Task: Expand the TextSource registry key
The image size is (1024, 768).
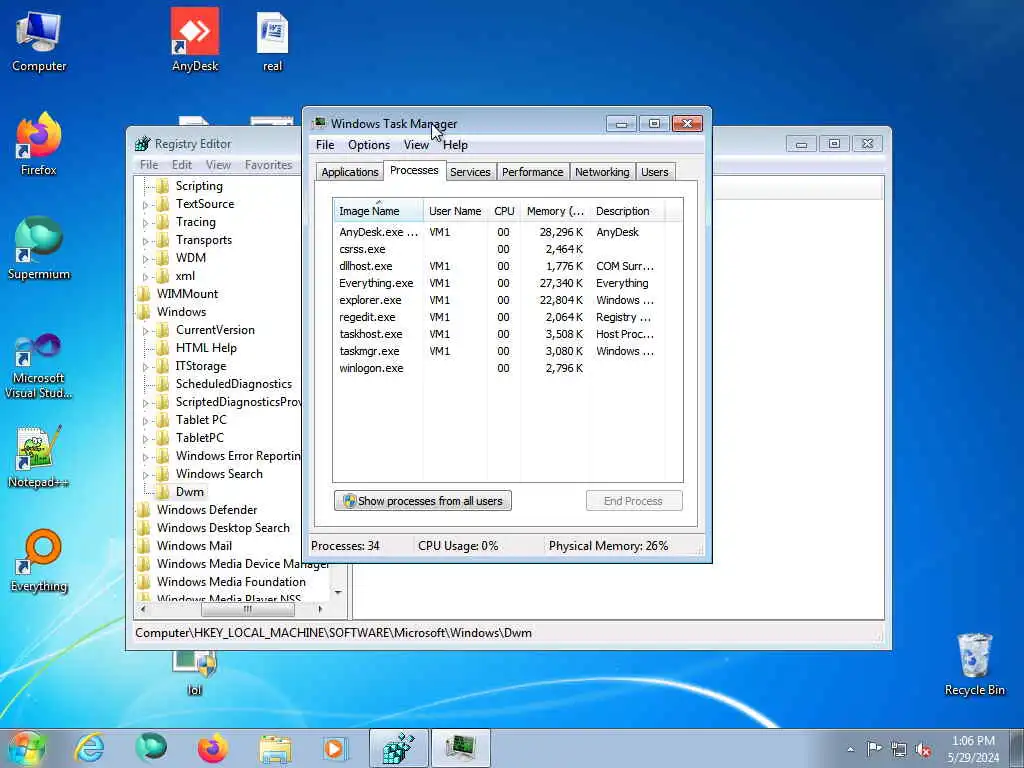Action: [145, 205]
